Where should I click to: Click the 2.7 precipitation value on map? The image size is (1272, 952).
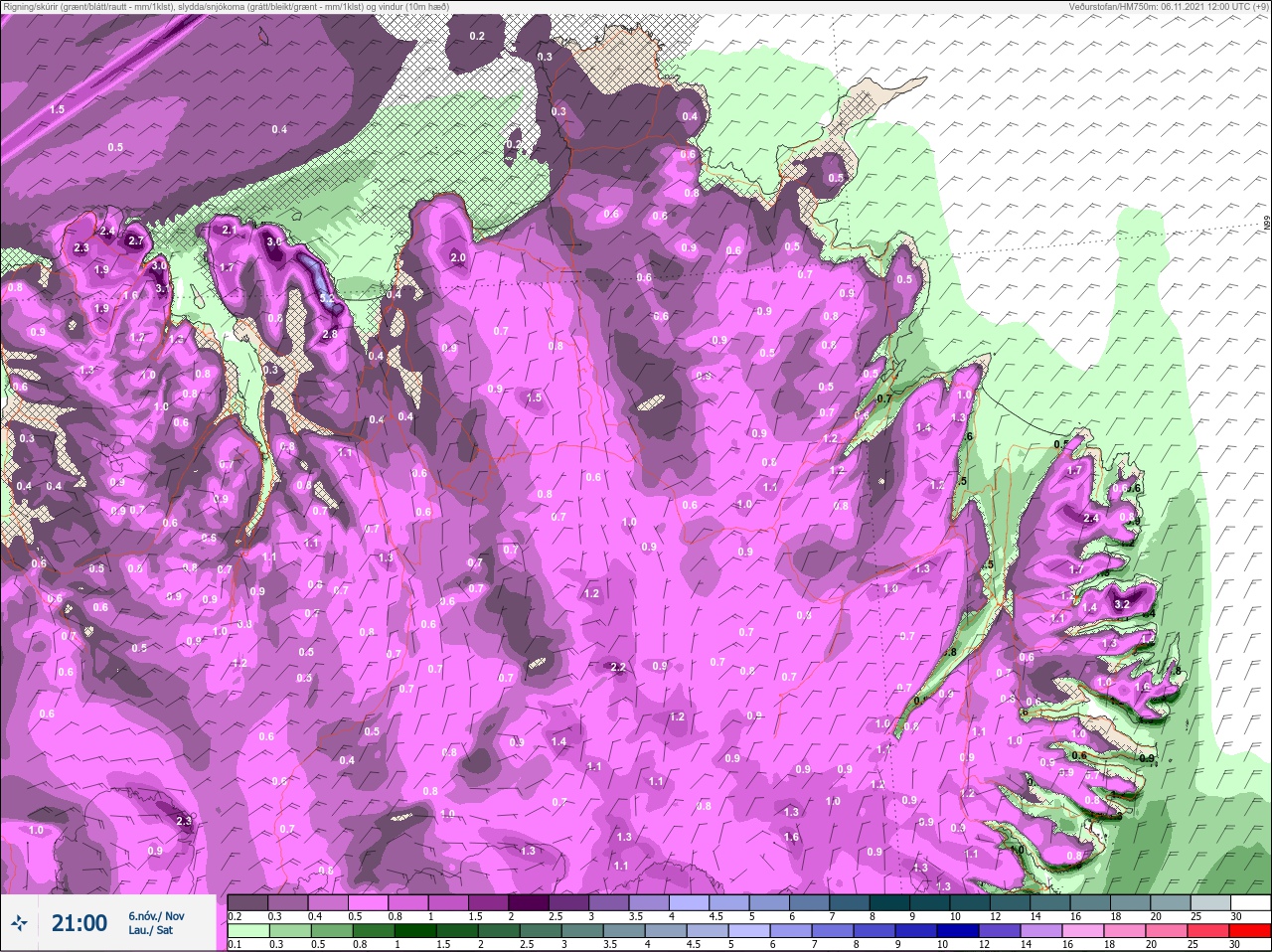[136, 240]
